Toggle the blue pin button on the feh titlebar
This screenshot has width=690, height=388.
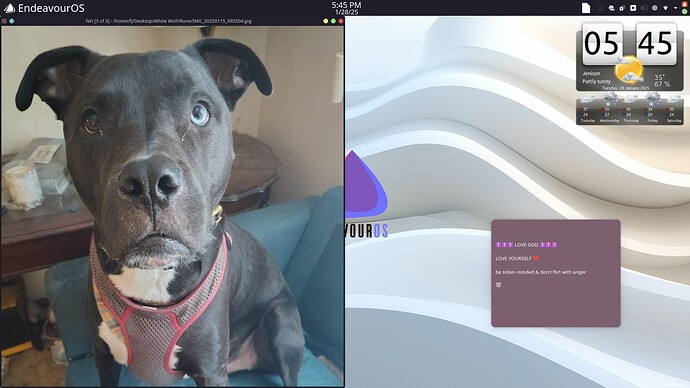[x=11, y=21]
